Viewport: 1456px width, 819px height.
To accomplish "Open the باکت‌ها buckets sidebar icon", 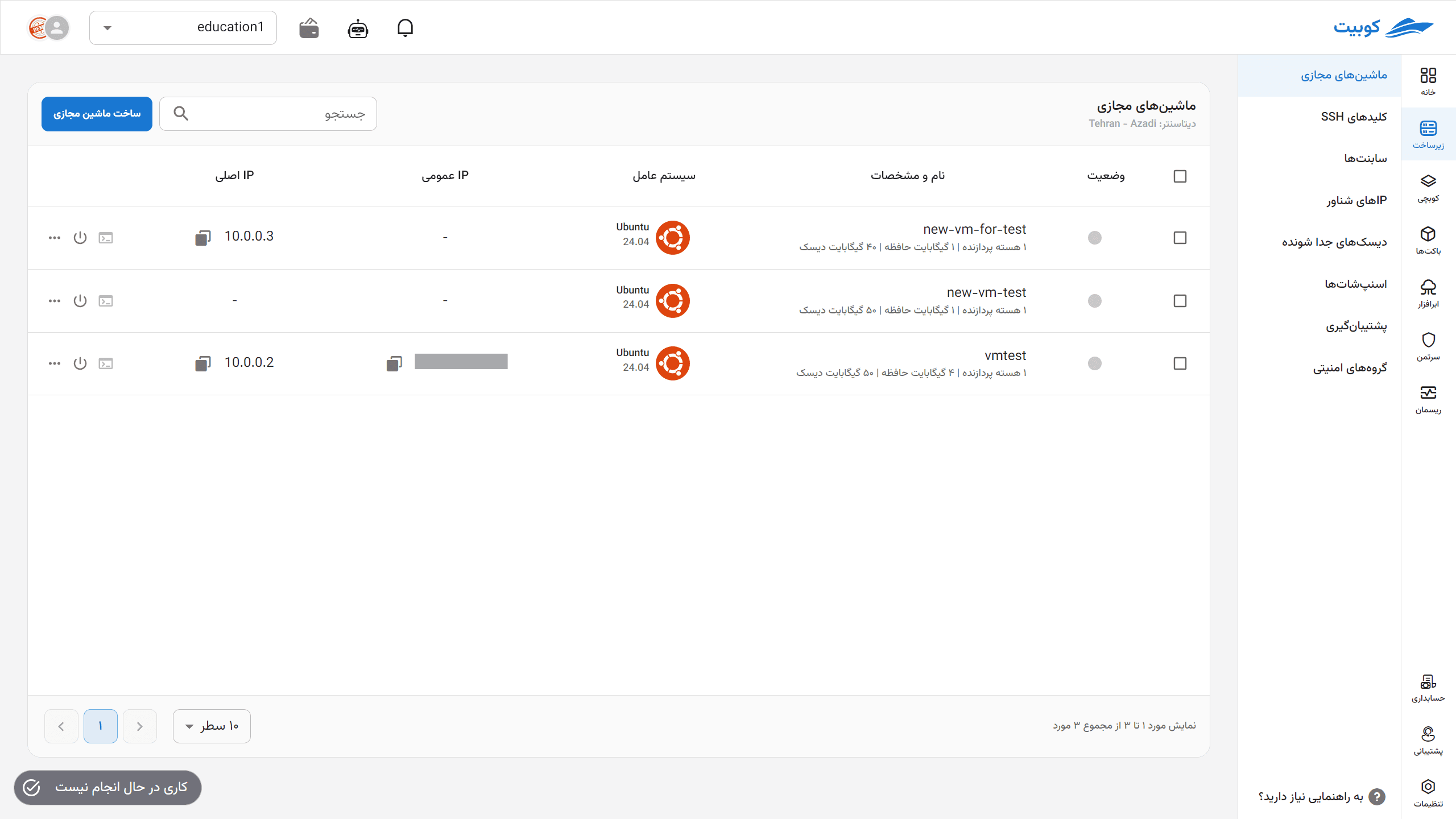I will pyautogui.click(x=1428, y=241).
